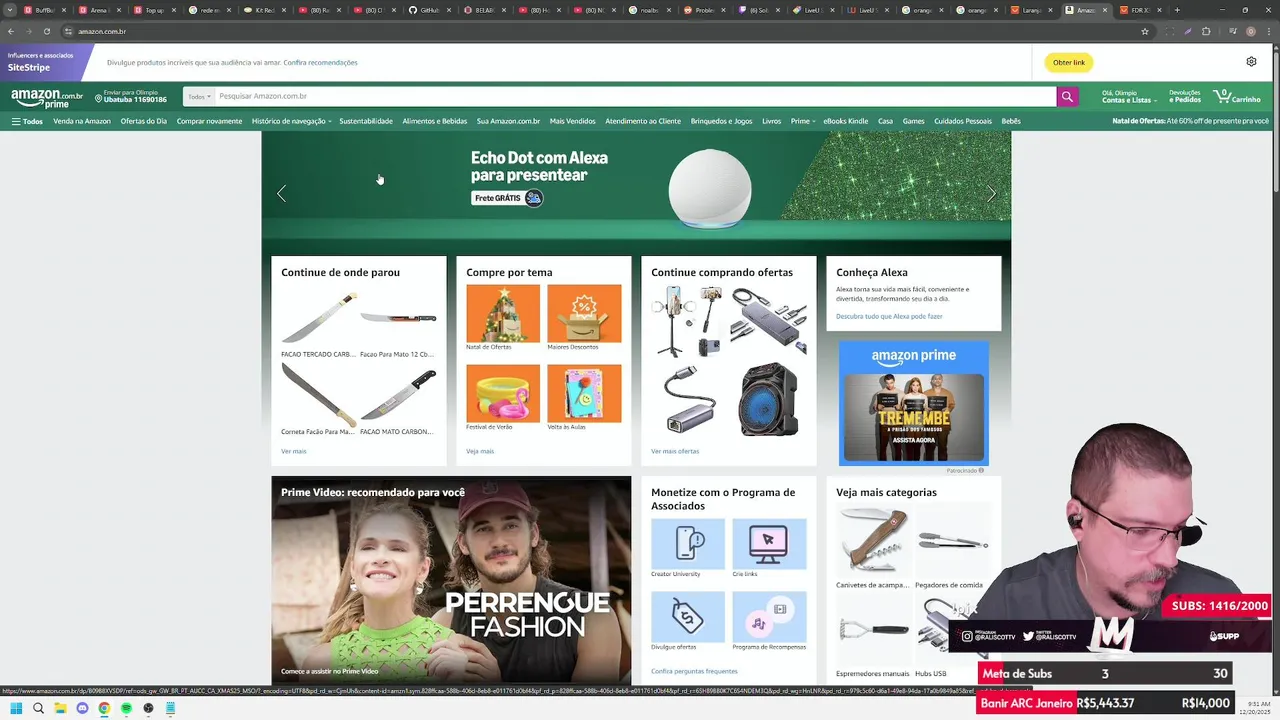Open Windows taskbar search
Screen dimensions: 1280x720
[38, 708]
